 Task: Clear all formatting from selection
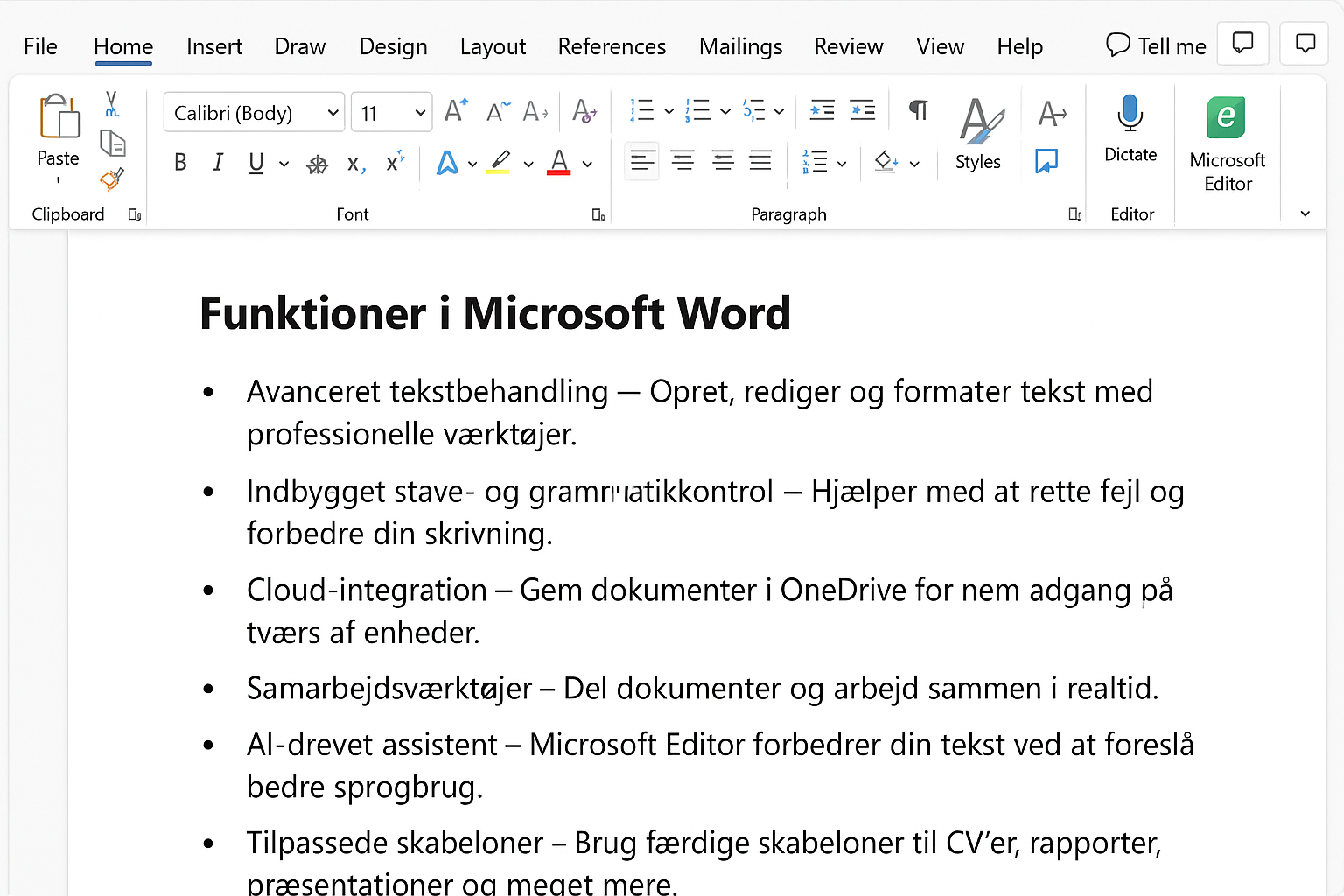click(x=584, y=111)
